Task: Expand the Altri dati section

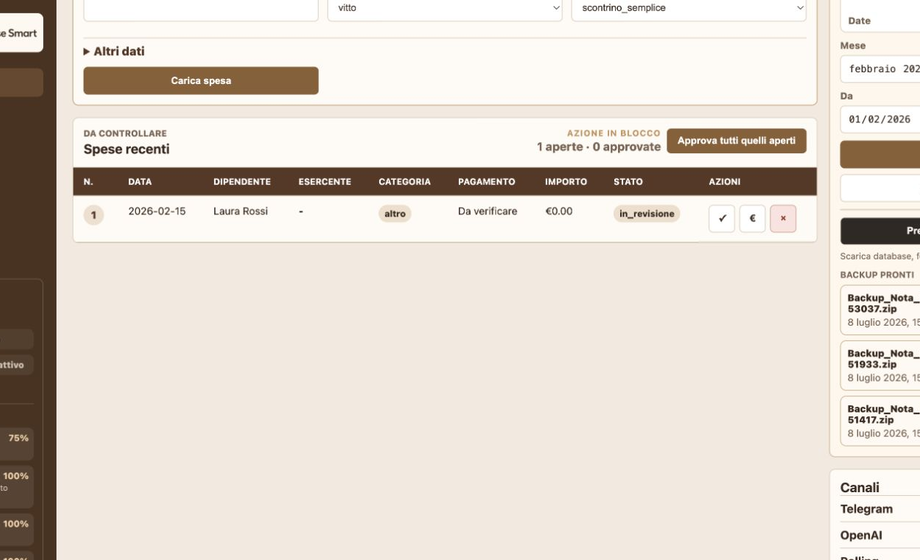Action: [x=114, y=51]
